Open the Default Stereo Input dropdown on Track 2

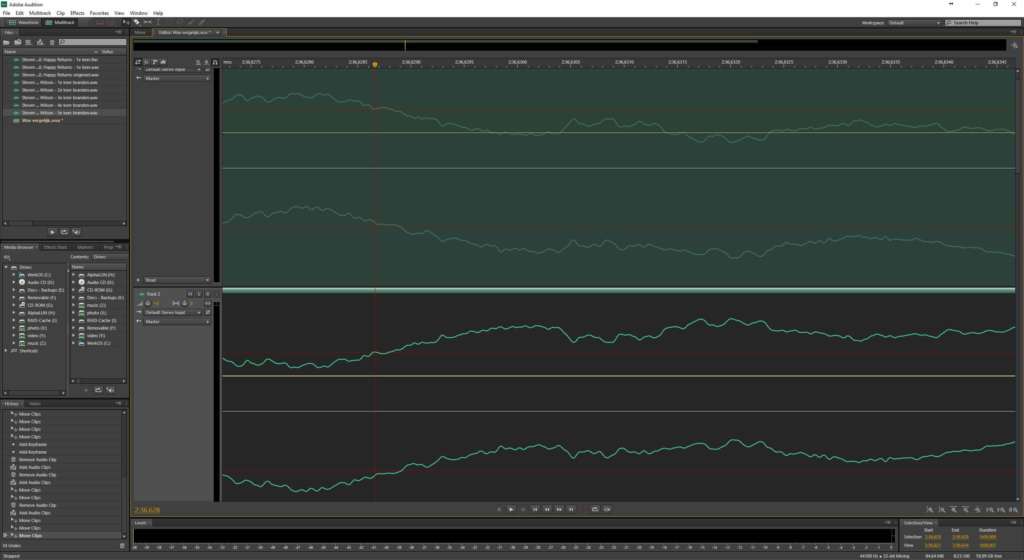pos(173,313)
